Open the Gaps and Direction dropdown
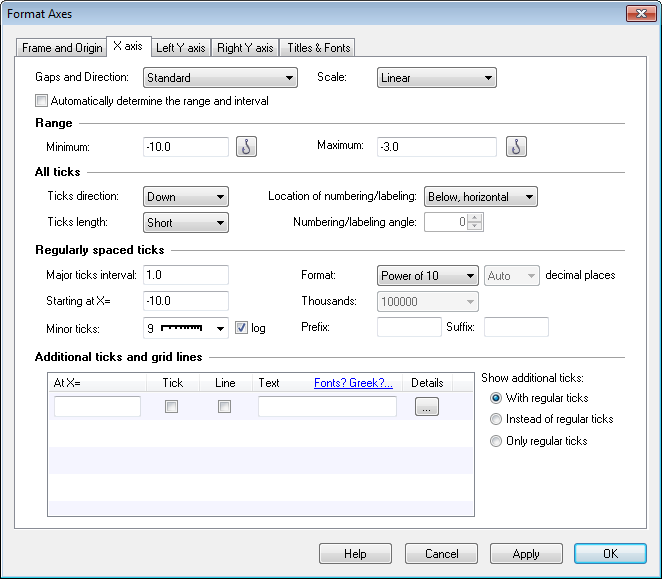Screen dimensions: 662x579 220,78
